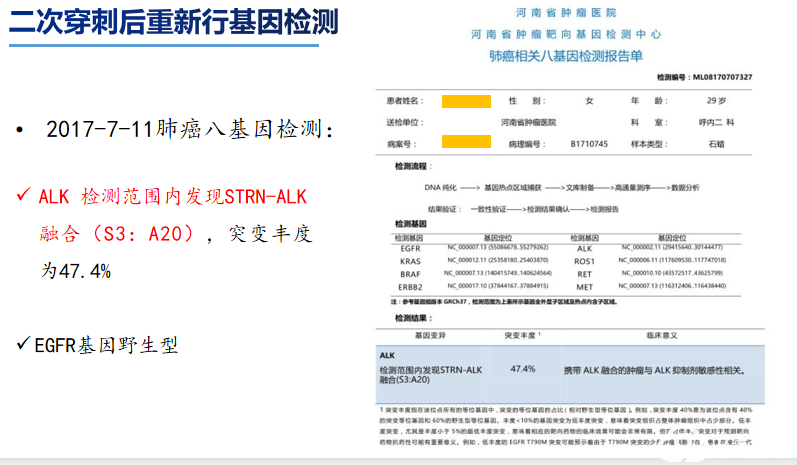797x465 pixels.
Task: Click the 突变丰度 column header
Action: pyautogui.click(x=523, y=335)
